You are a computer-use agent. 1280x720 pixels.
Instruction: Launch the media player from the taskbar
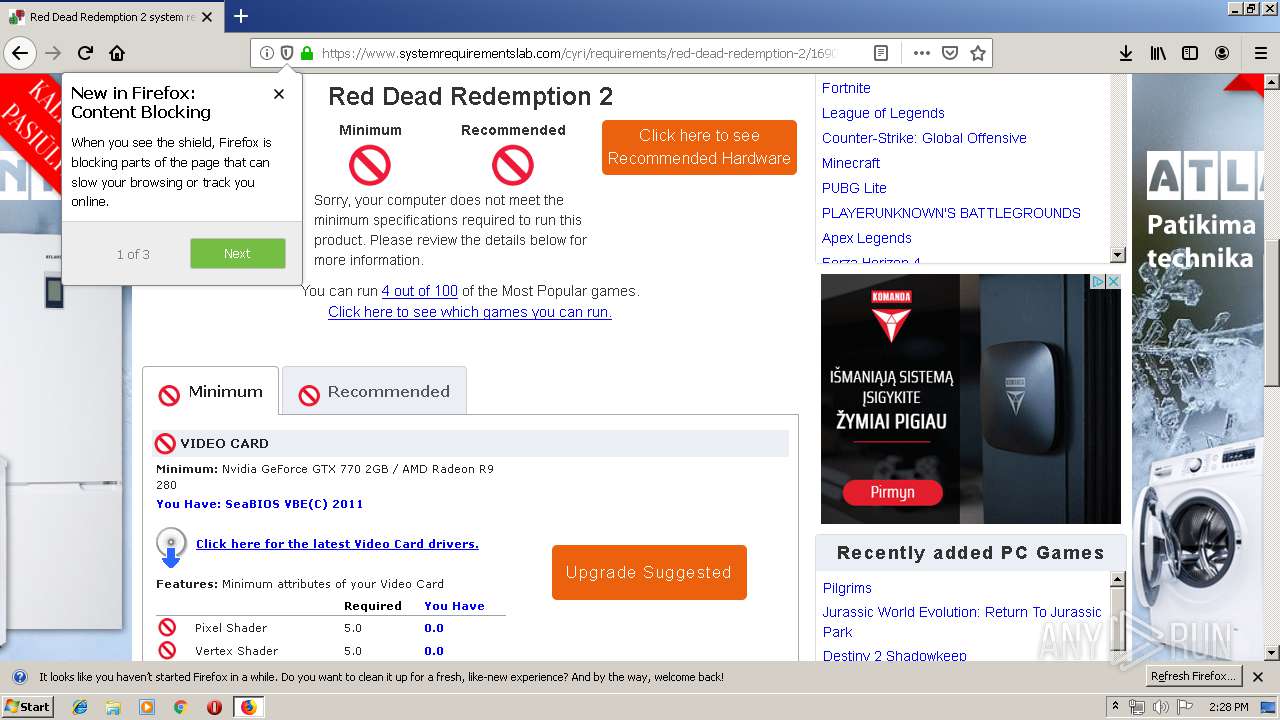(147, 707)
